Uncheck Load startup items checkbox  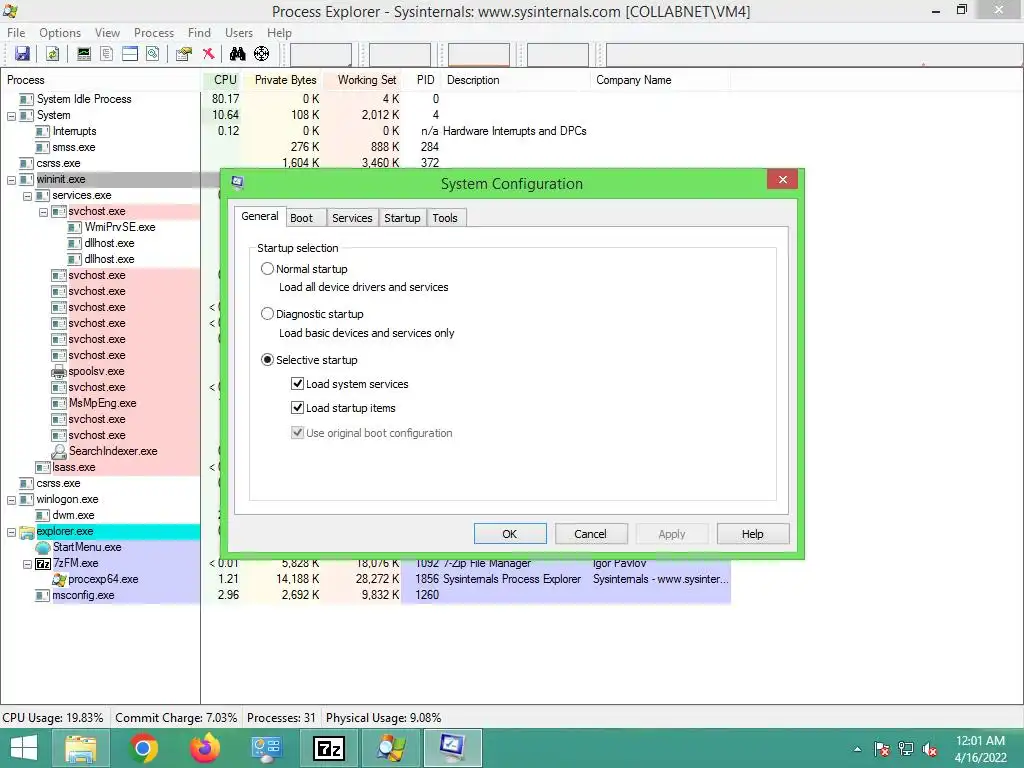tap(297, 408)
